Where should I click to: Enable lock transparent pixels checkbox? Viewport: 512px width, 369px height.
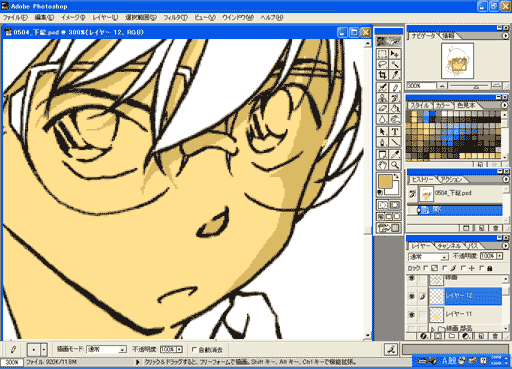tap(426, 268)
